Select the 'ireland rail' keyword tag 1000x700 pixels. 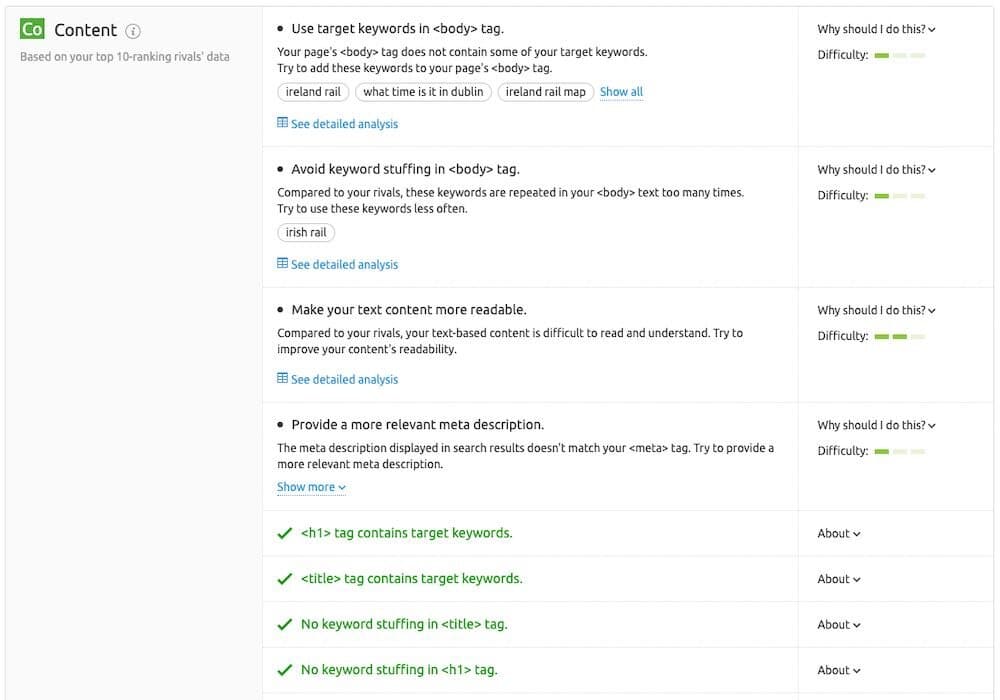(313, 92)
